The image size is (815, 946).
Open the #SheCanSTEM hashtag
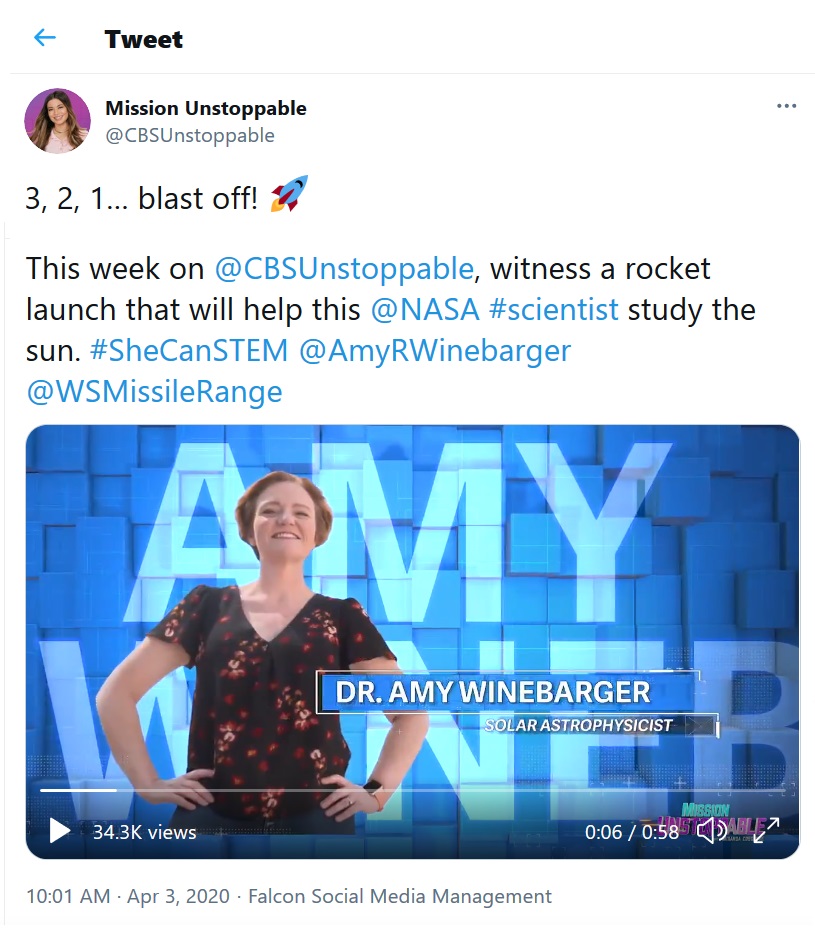189,351
